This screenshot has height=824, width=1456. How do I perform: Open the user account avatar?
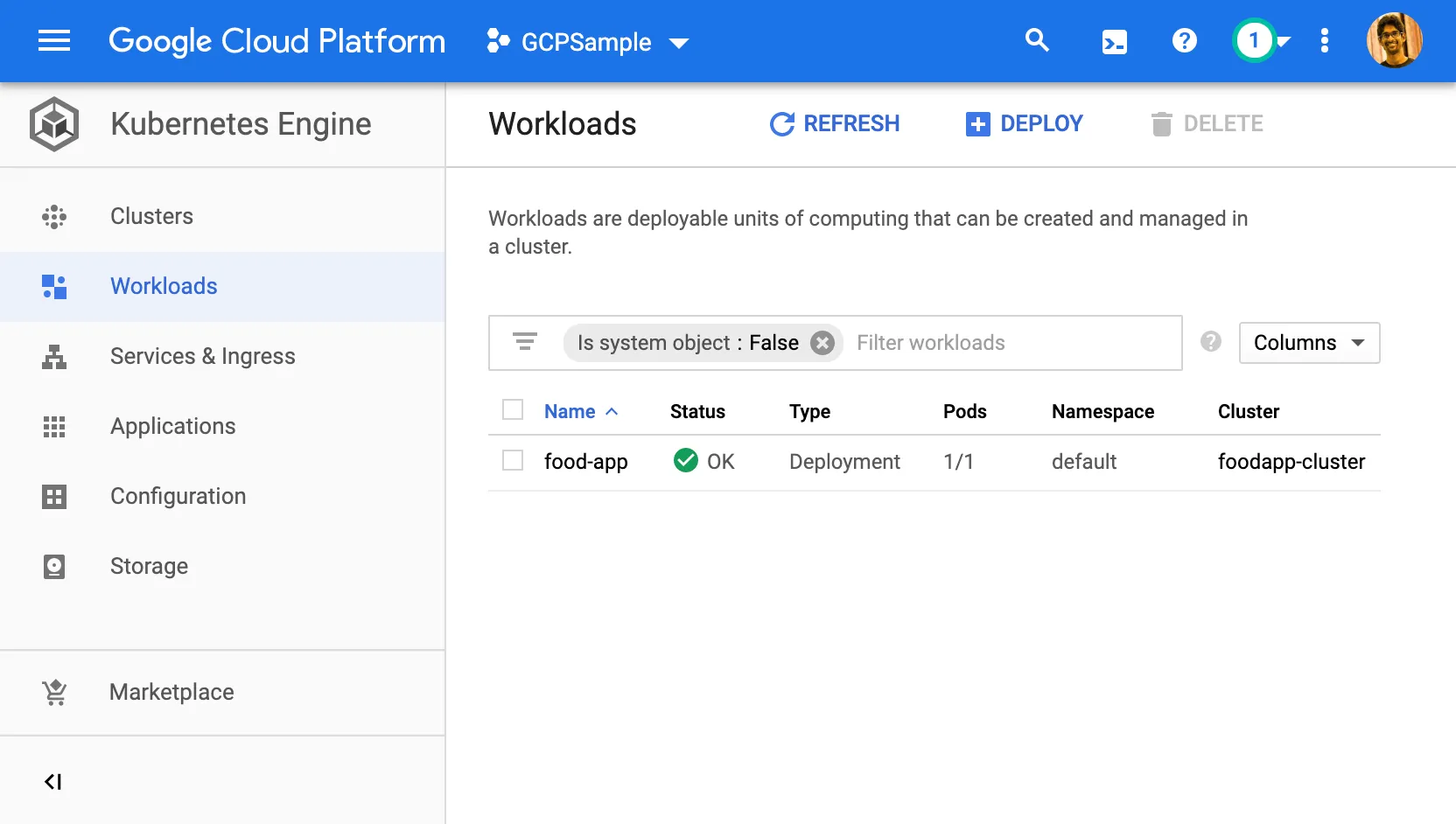point(1394,40)
